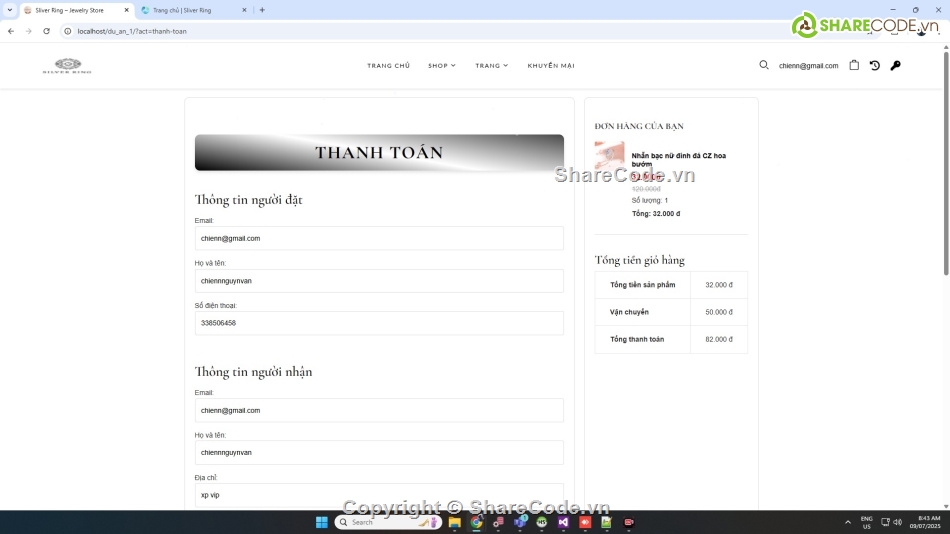Click the Địa chỉ field
Viewport: 950px width, 534px height.
coord(379,495)
